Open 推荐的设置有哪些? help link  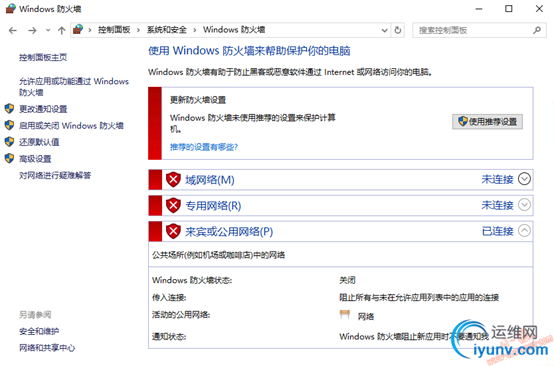(x=204, y=147)
